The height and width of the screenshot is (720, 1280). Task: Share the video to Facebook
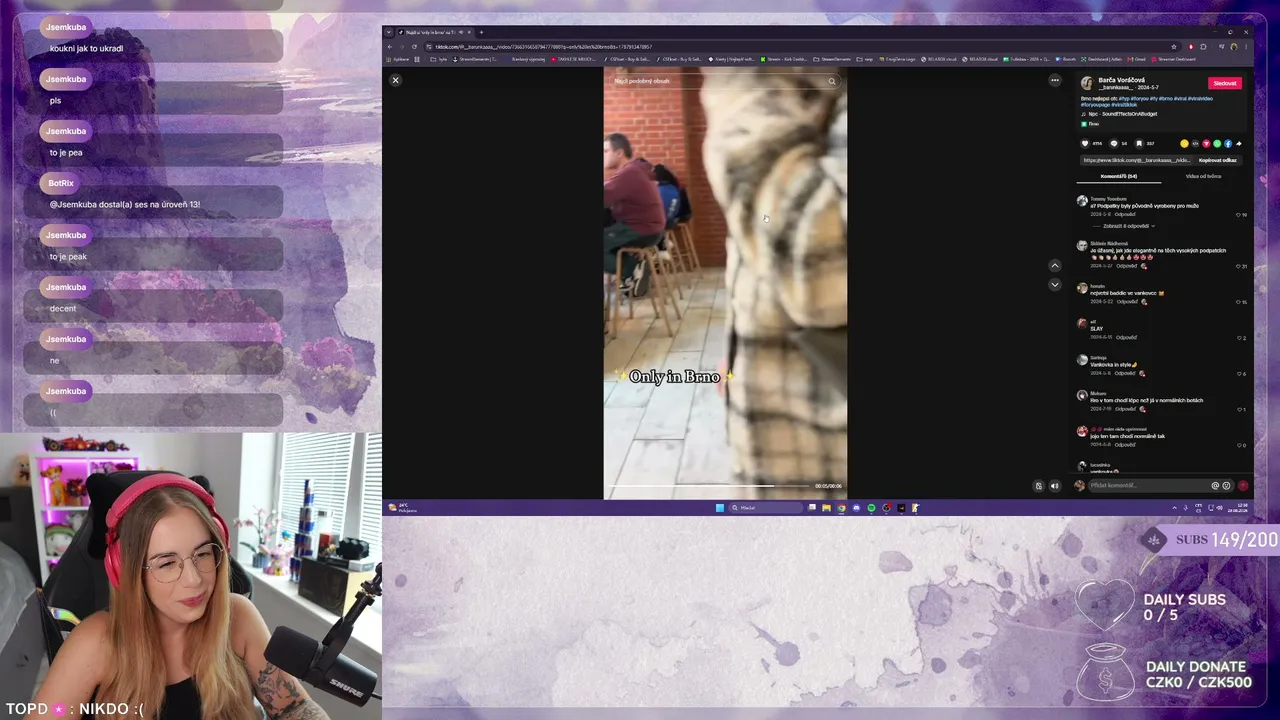[x=1228, y=143]
